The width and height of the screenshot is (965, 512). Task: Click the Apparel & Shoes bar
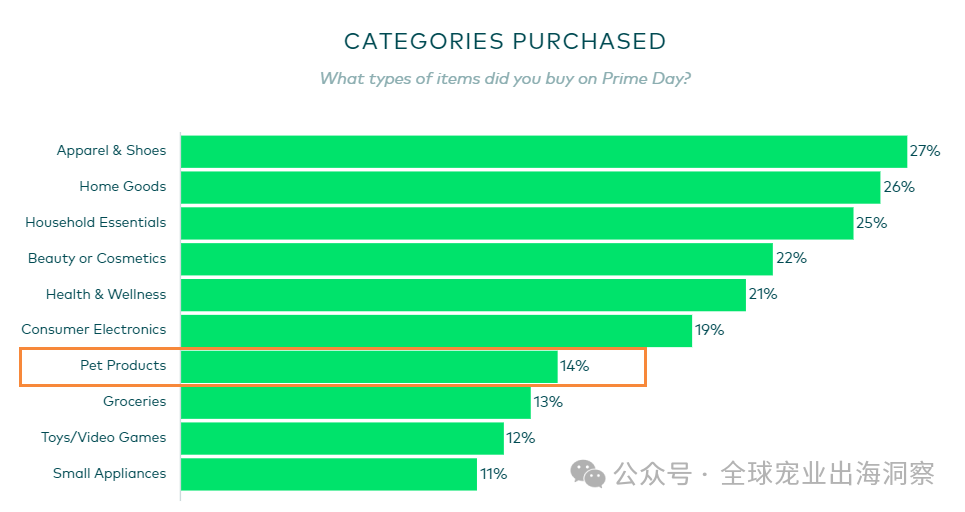click(x=543, y=151)
